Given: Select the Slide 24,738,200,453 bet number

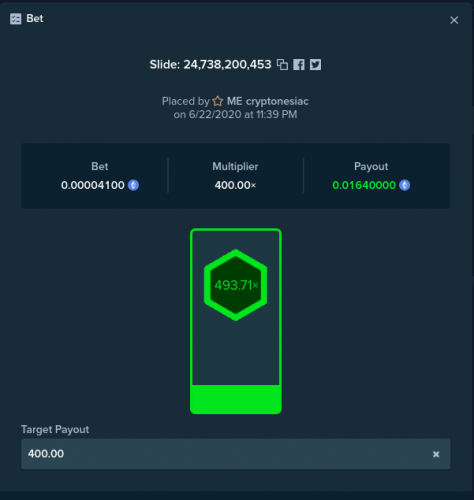Looking at the screenshot, I should [x=210, y=65].
